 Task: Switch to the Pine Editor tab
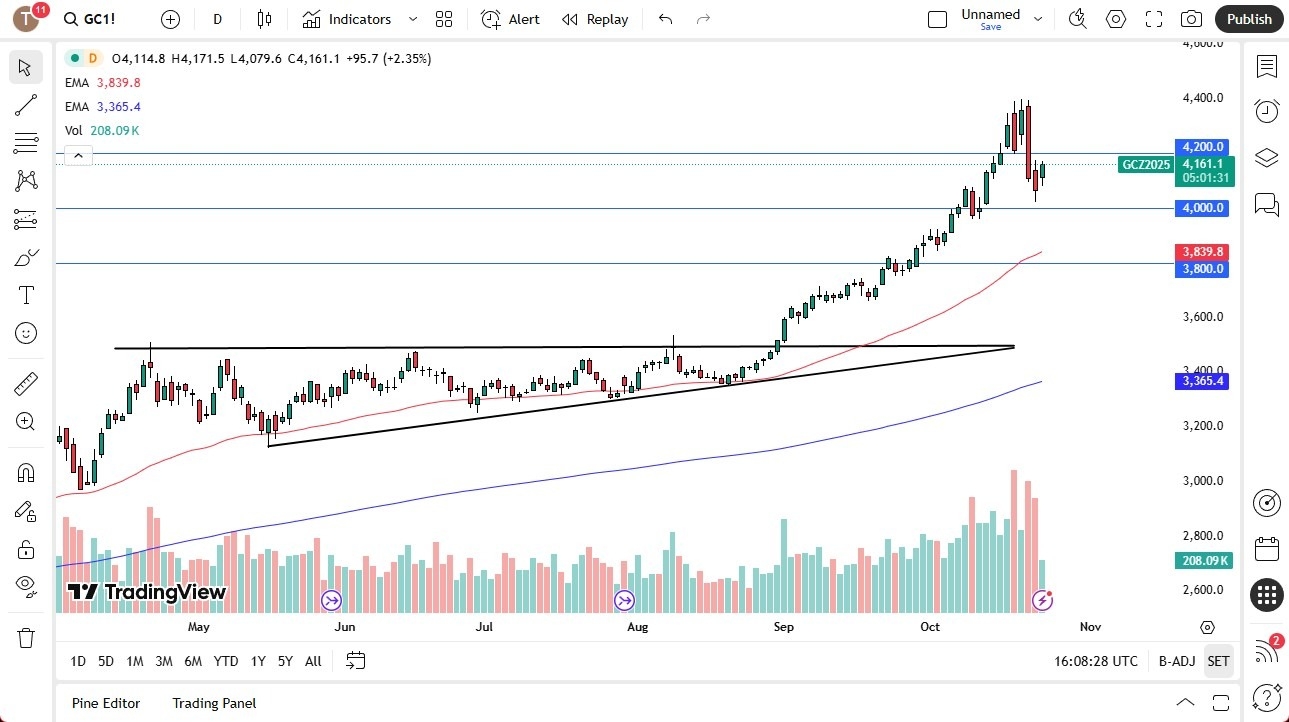[105, 703]
